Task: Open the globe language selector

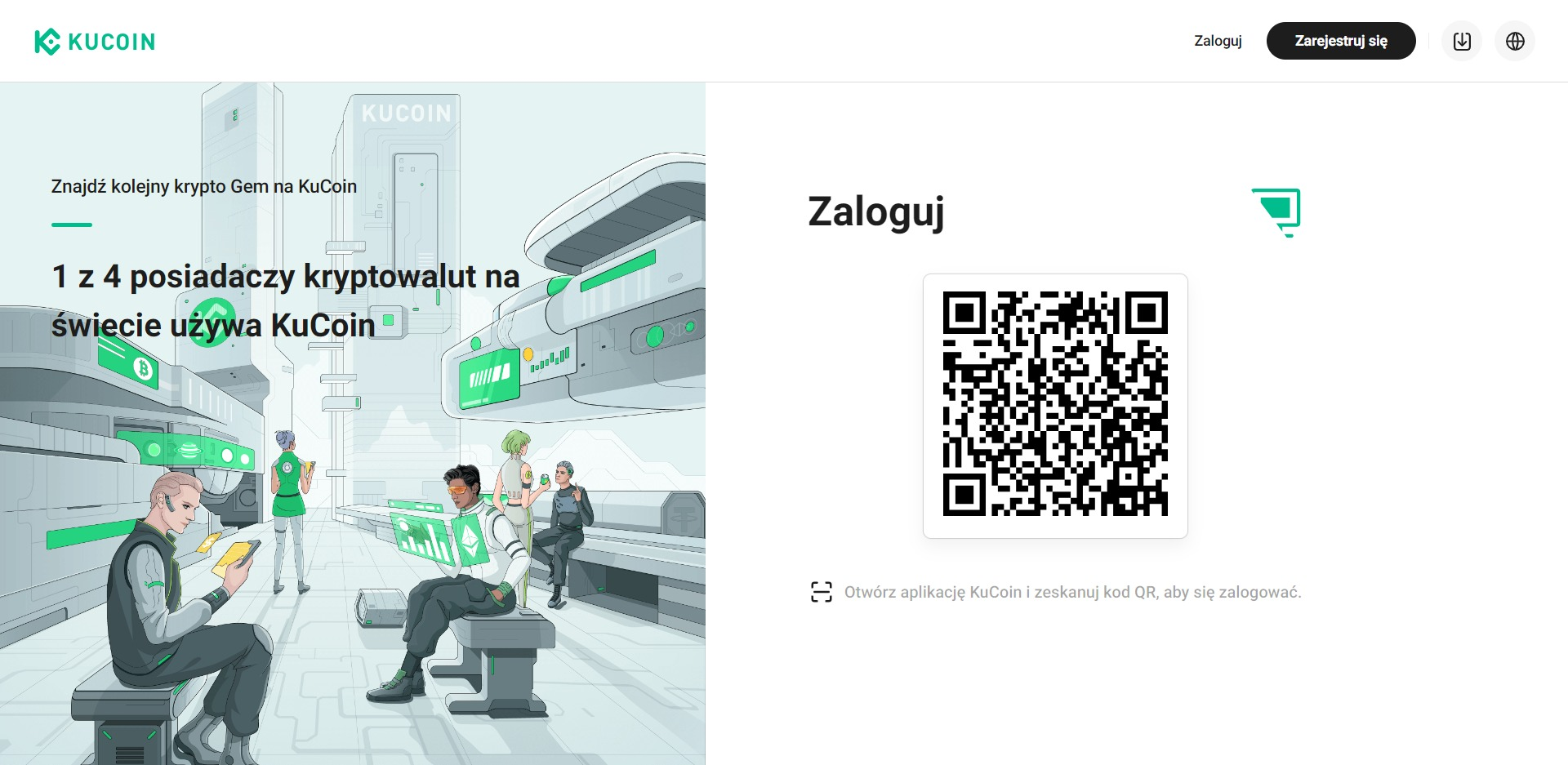Action: click(x=1515, y=41)
